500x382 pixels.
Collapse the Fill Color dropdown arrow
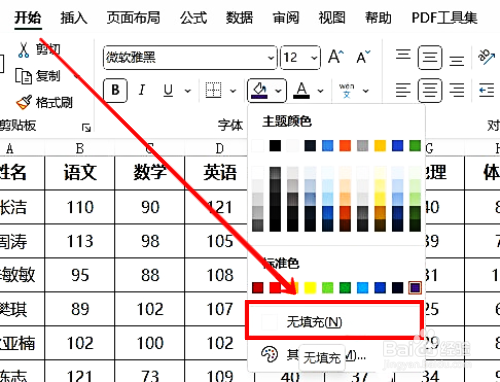point(278,91)
